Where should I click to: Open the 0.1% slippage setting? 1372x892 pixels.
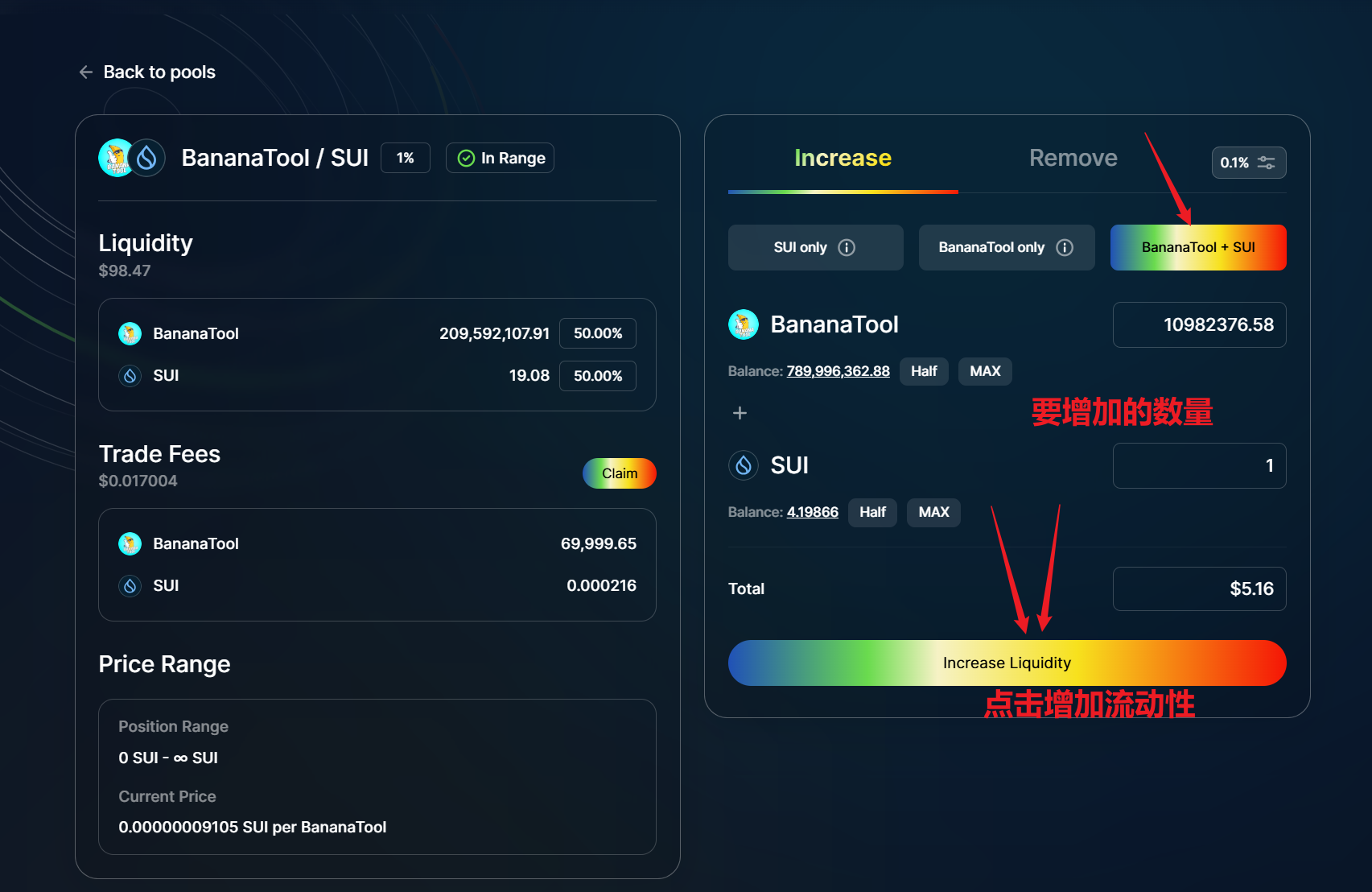coord(1234,163)
